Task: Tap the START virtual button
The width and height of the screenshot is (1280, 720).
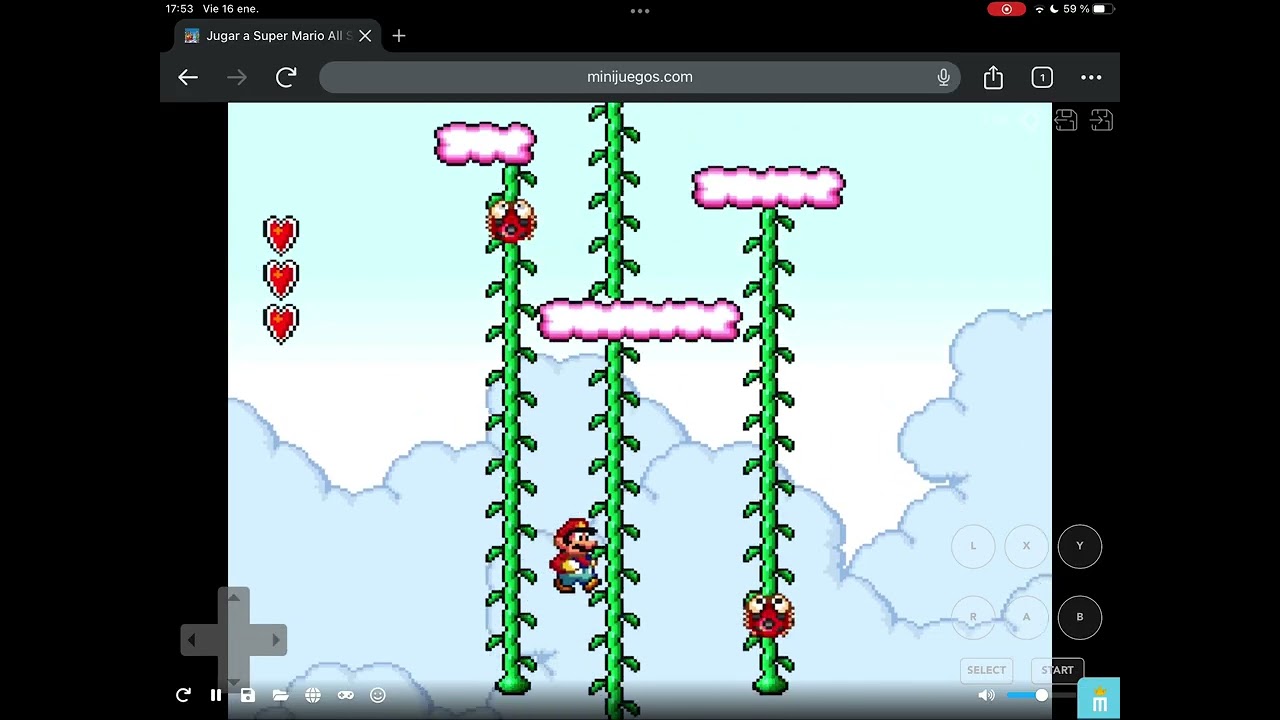Action: point(1057,670)
